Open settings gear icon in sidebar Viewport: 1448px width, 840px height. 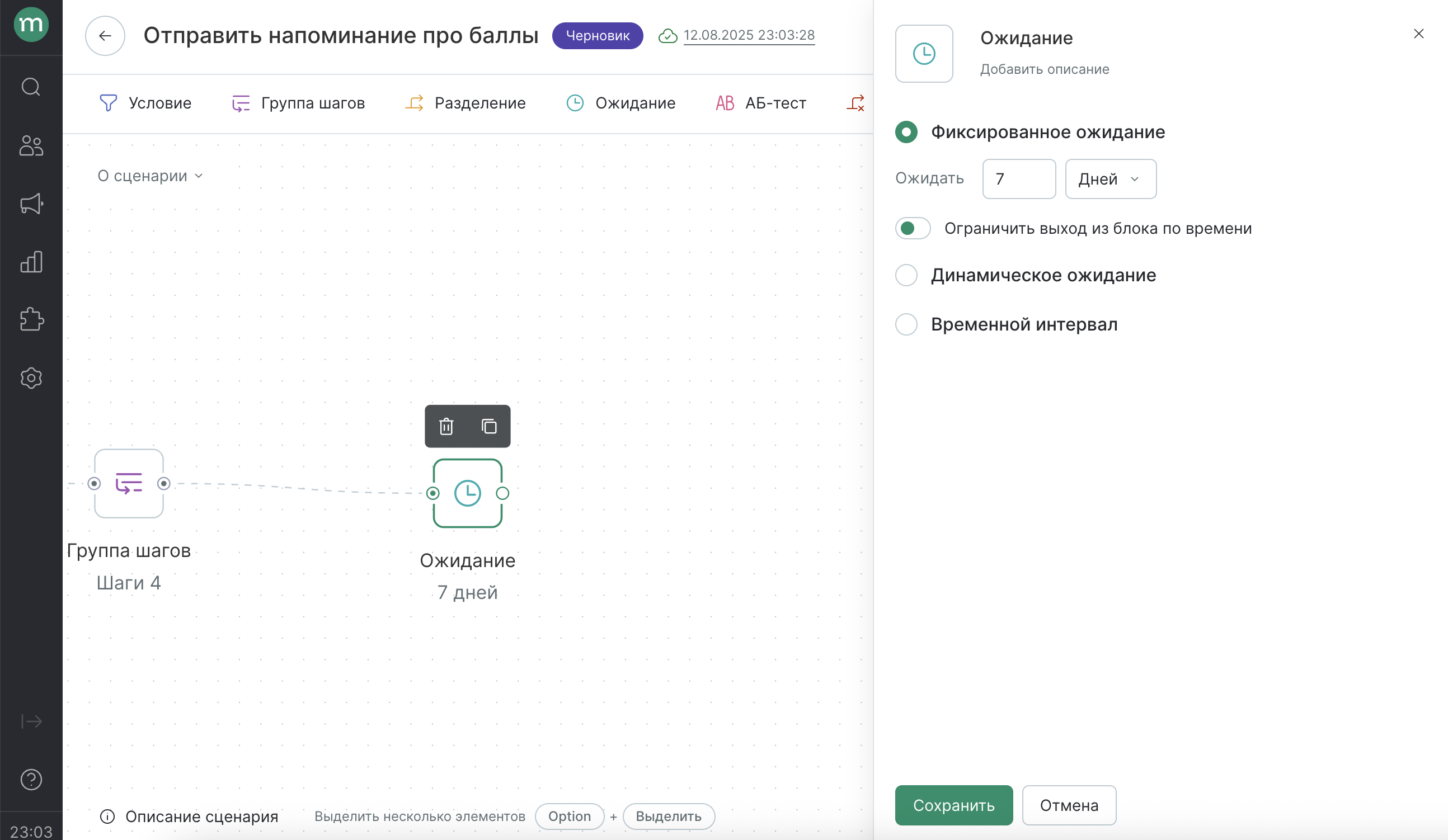pyautogui.click(x=31, y=378)
